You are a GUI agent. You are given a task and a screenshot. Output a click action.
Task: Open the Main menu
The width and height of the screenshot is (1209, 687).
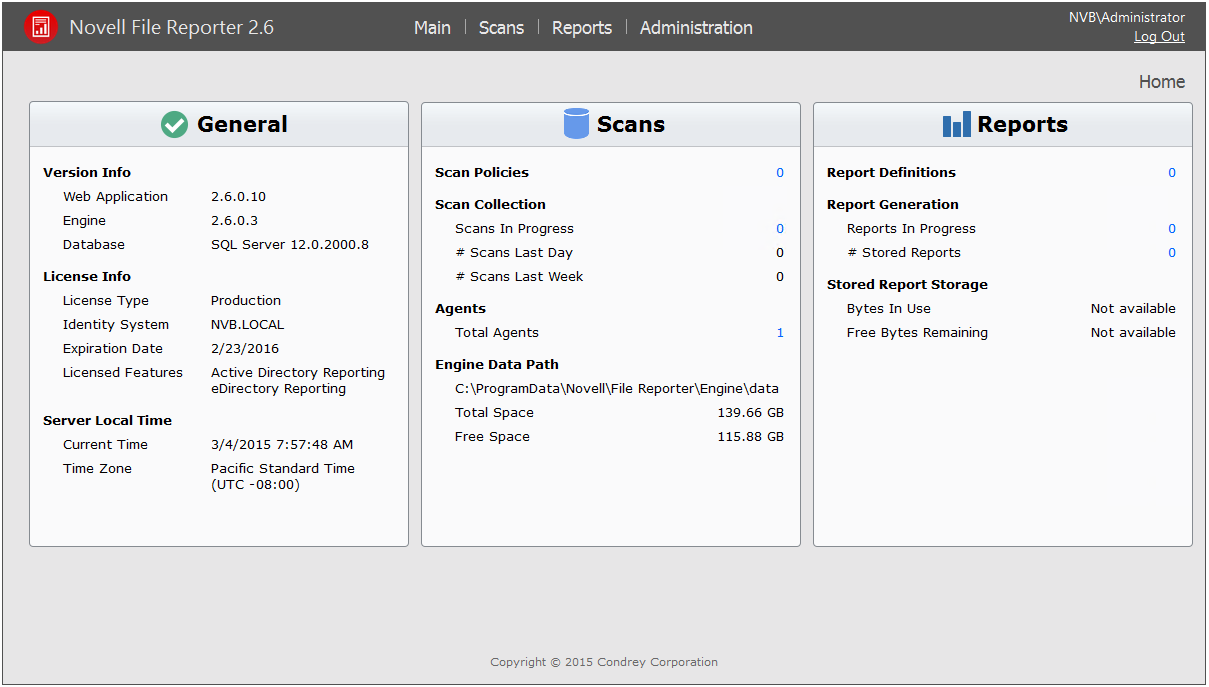click(432, 28)
